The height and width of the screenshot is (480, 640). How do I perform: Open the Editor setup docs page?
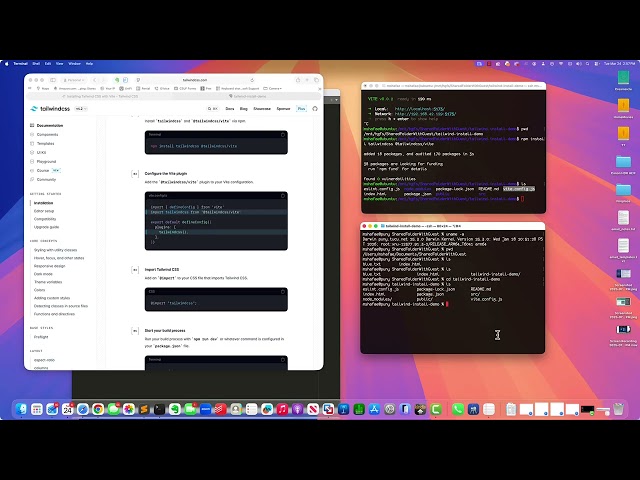[x=44, y=211]
